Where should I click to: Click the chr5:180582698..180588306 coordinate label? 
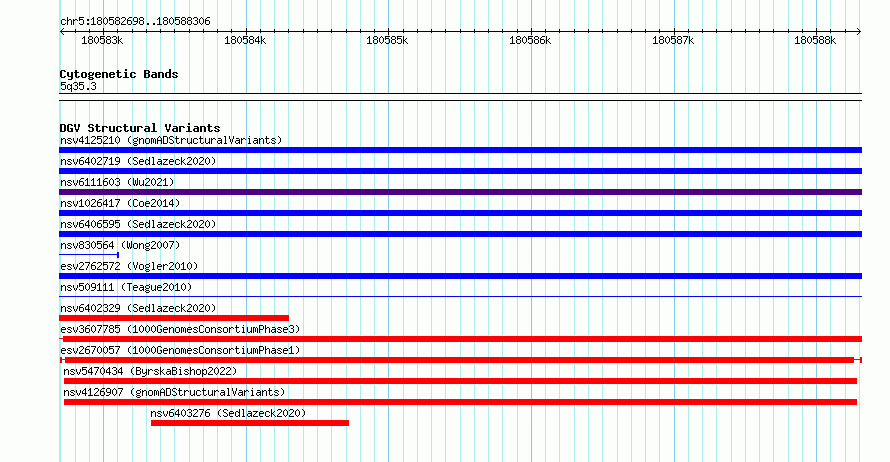pyautogui.click(x=135, y=22)
